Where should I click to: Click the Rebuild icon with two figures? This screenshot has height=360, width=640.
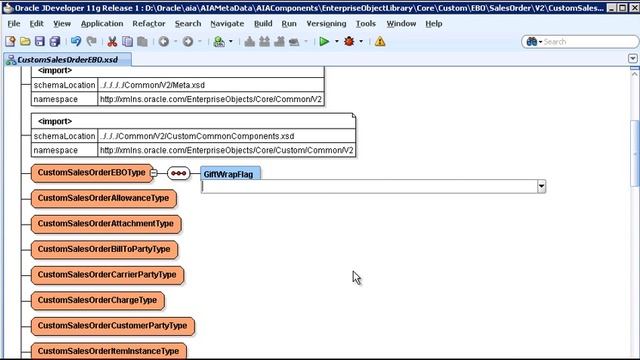click(264, 41)
